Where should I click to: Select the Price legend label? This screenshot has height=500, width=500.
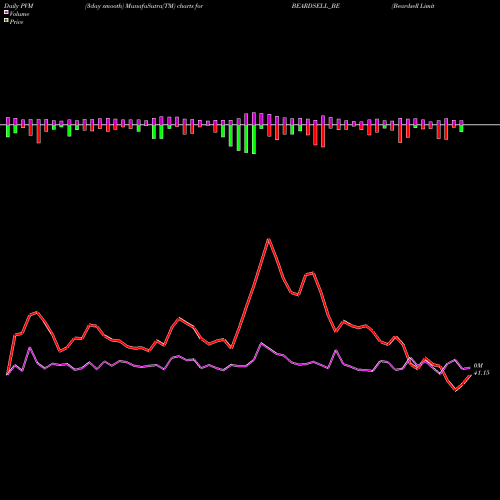[x=16, y=22]
